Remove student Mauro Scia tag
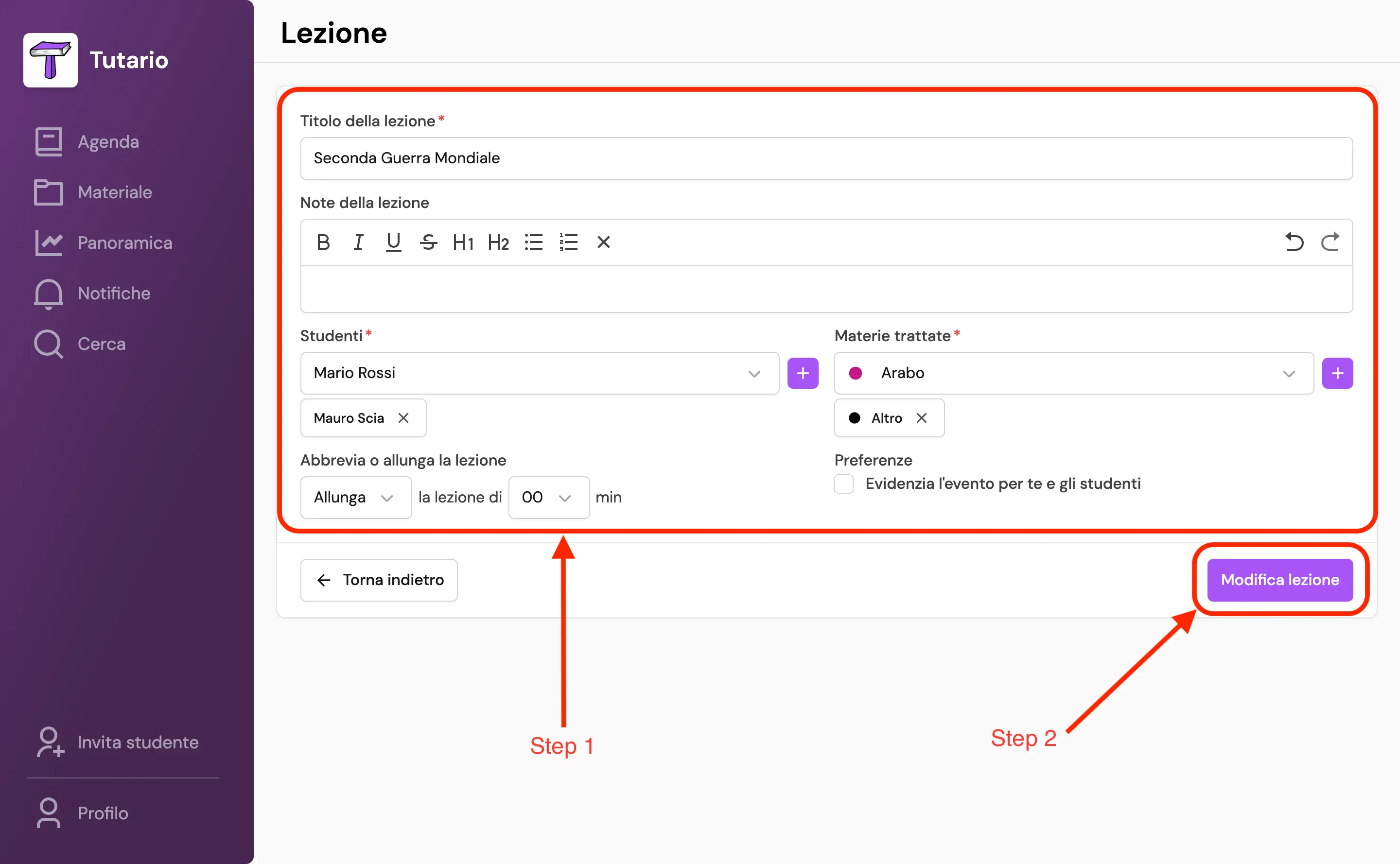The image size is (1400, 864). click(403, 418)
